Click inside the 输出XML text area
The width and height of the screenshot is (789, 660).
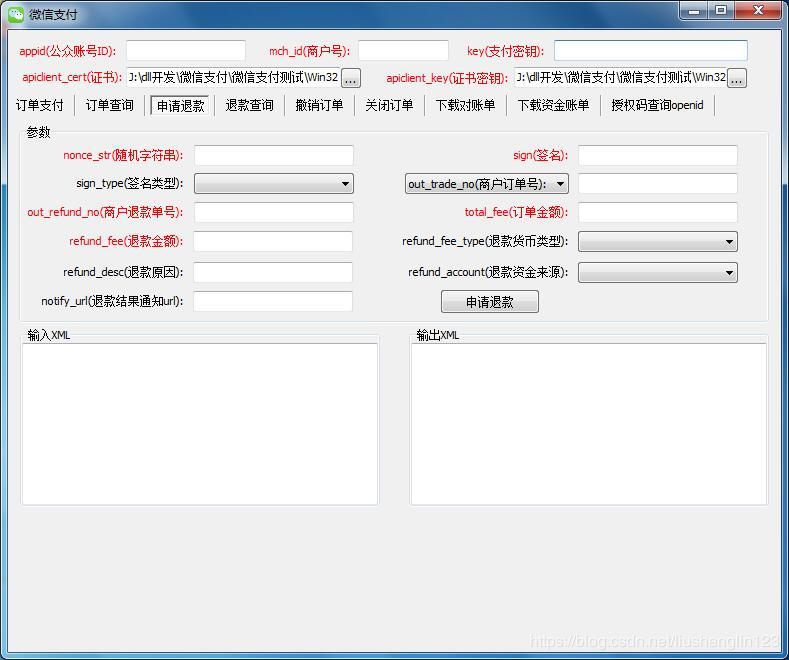(x=589, y=424)
